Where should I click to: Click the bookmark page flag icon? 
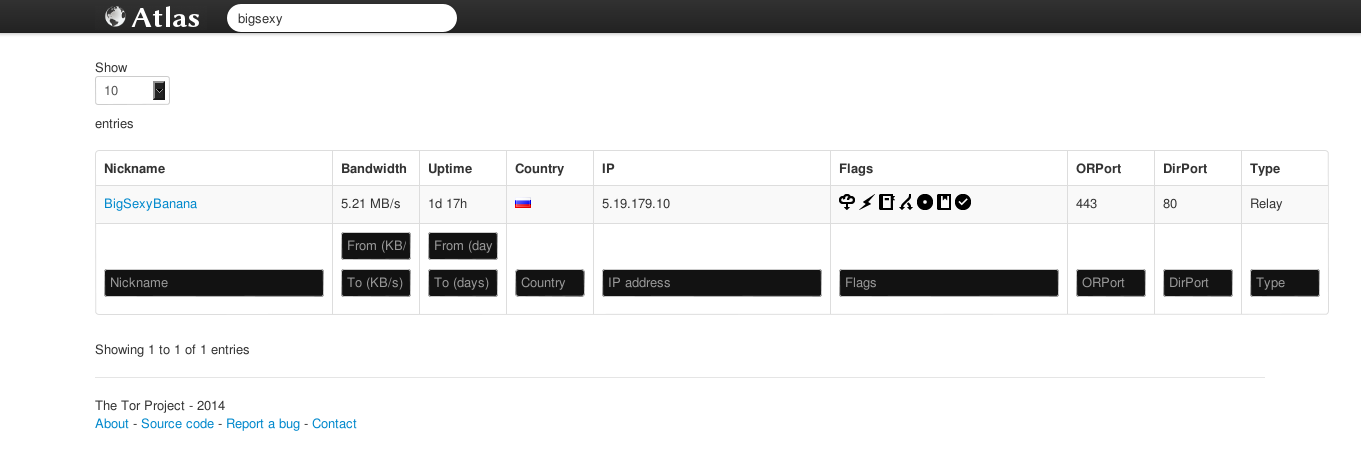coord(944,203)
